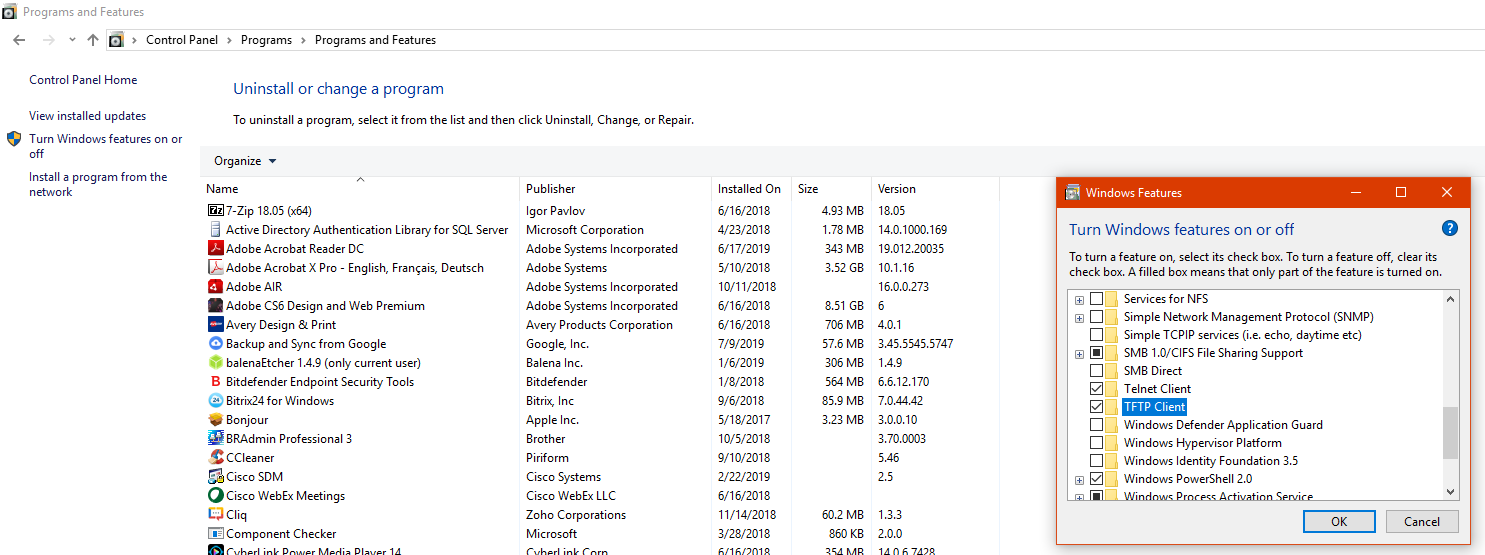Click the features list scroll down arrow
Image resolution: width=1485 pixels, height=555 pixels.
pyautogui.click(x=1450, y=491)
